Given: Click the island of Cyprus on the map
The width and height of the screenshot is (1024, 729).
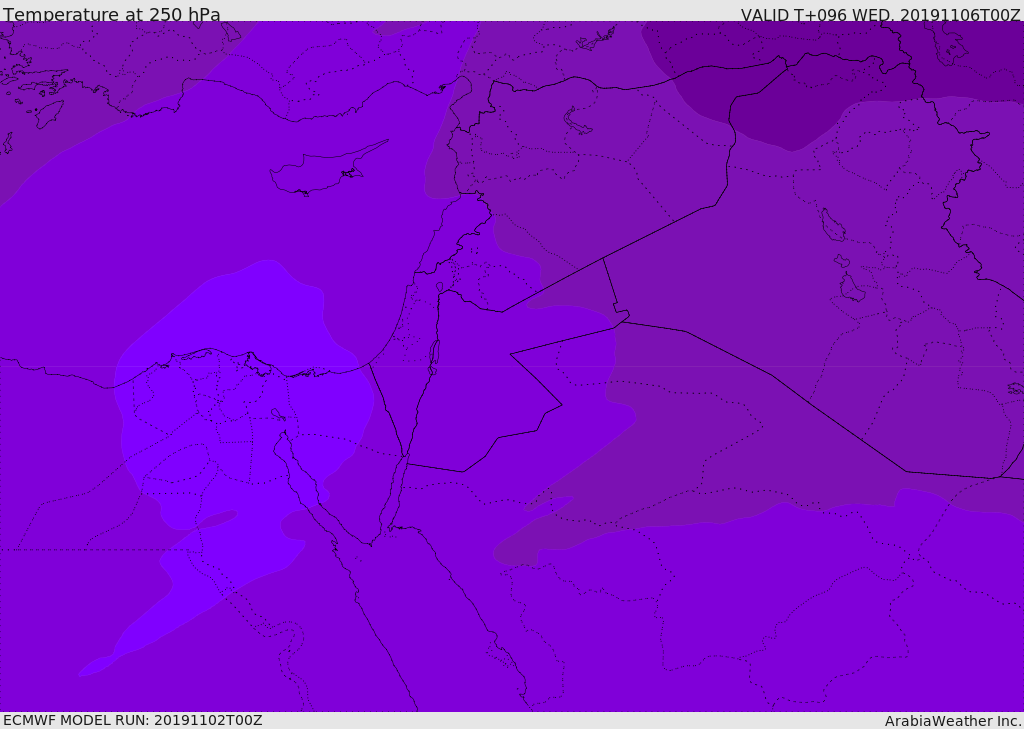Looking at the screenshot, I should tap(320, 171).
